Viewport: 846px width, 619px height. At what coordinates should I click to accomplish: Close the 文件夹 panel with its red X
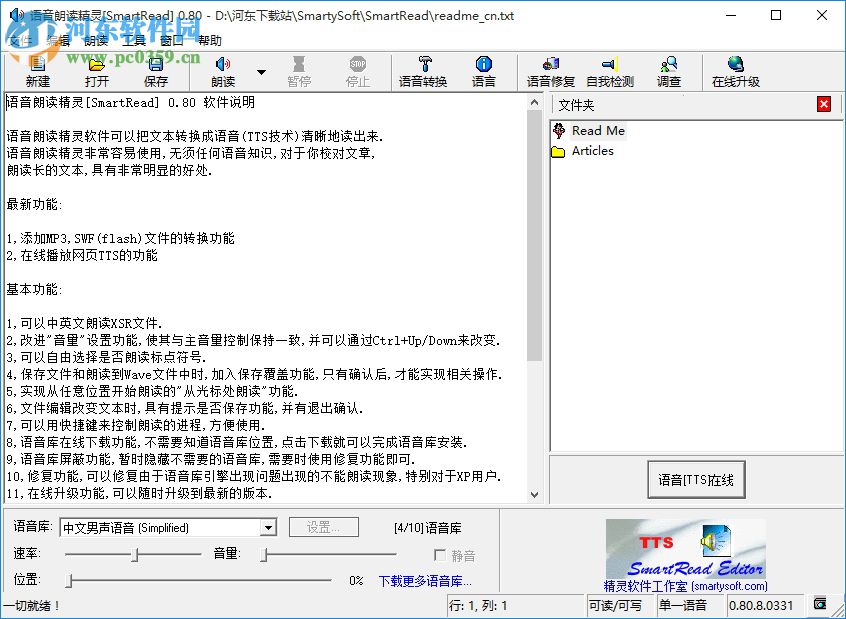tap(823, 104)
